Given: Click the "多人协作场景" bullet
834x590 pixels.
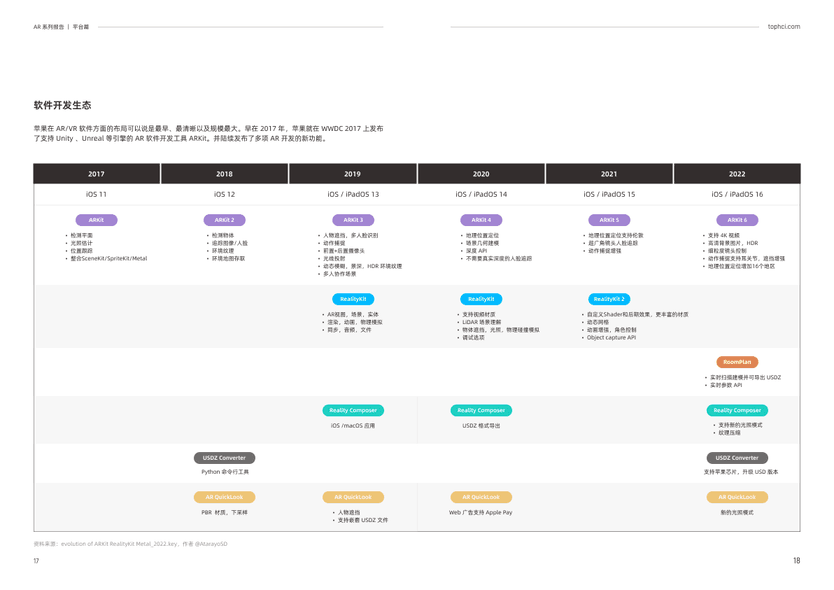Looking at the screenshot, I should point(340,274).
